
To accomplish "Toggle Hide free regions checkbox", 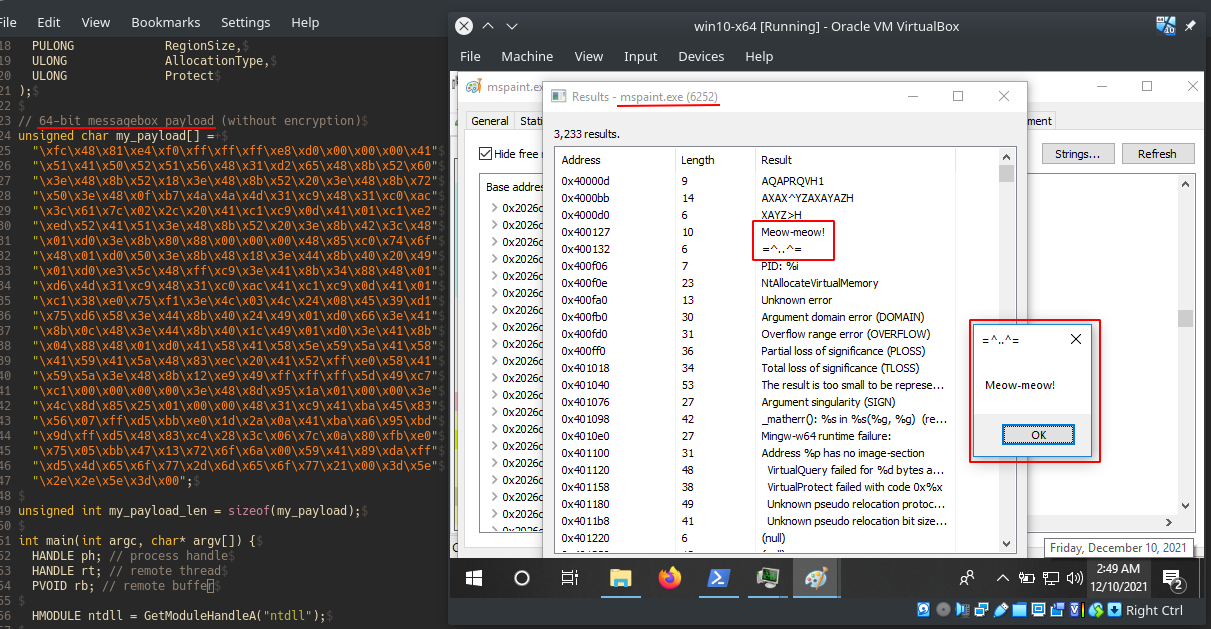I will (486, 153).
